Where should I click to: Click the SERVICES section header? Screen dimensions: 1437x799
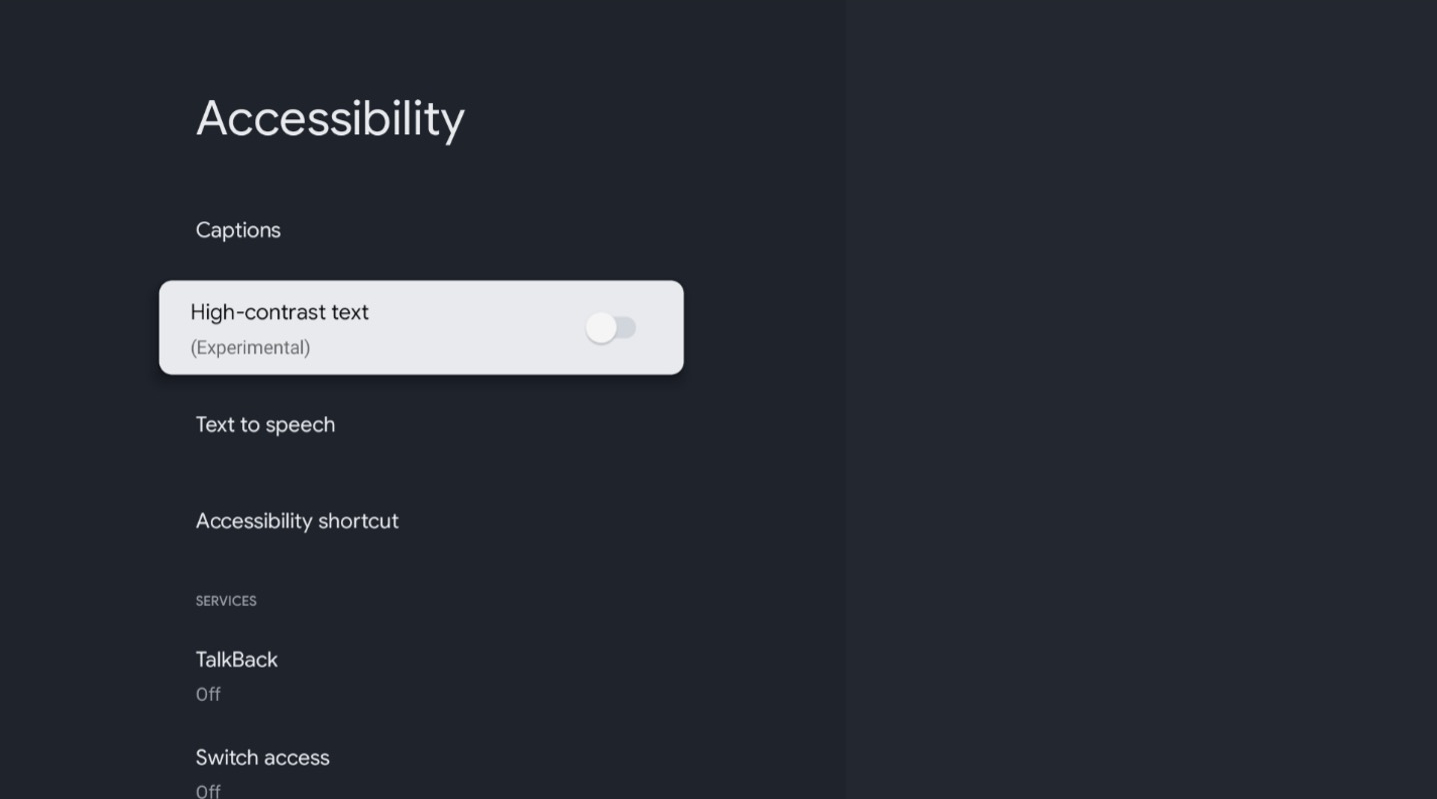pos(226,601)
